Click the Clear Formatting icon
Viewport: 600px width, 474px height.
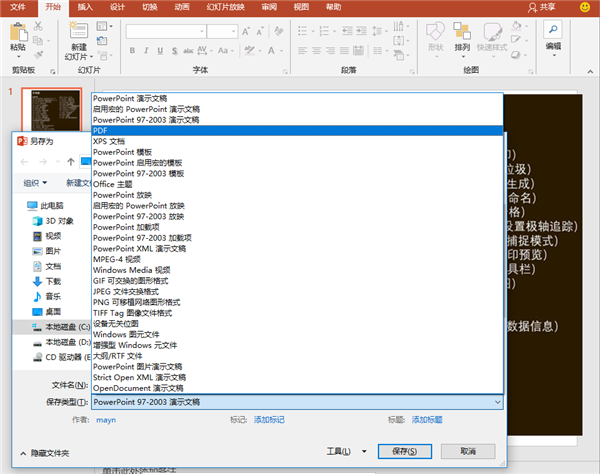279,31
